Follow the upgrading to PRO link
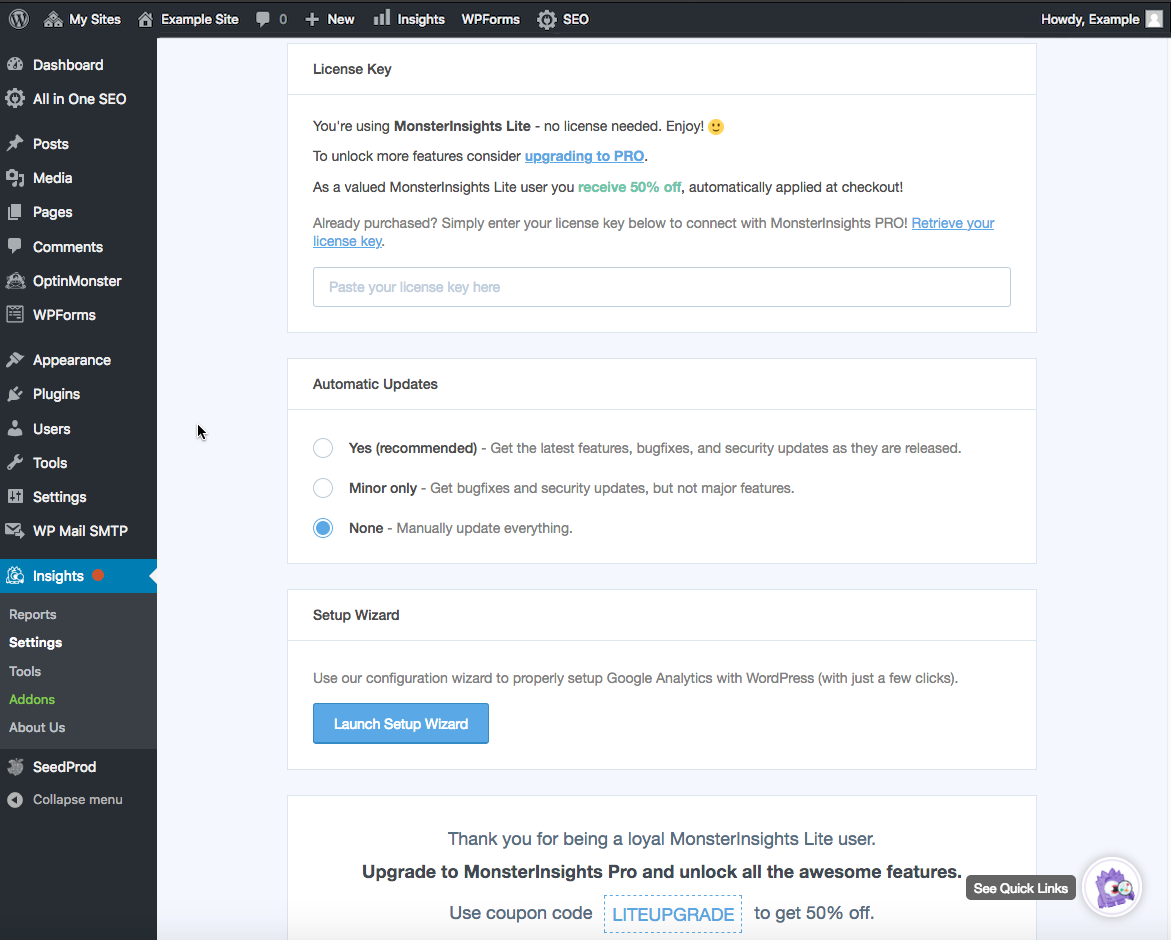 pyautogui.click(x=584, y=156)
